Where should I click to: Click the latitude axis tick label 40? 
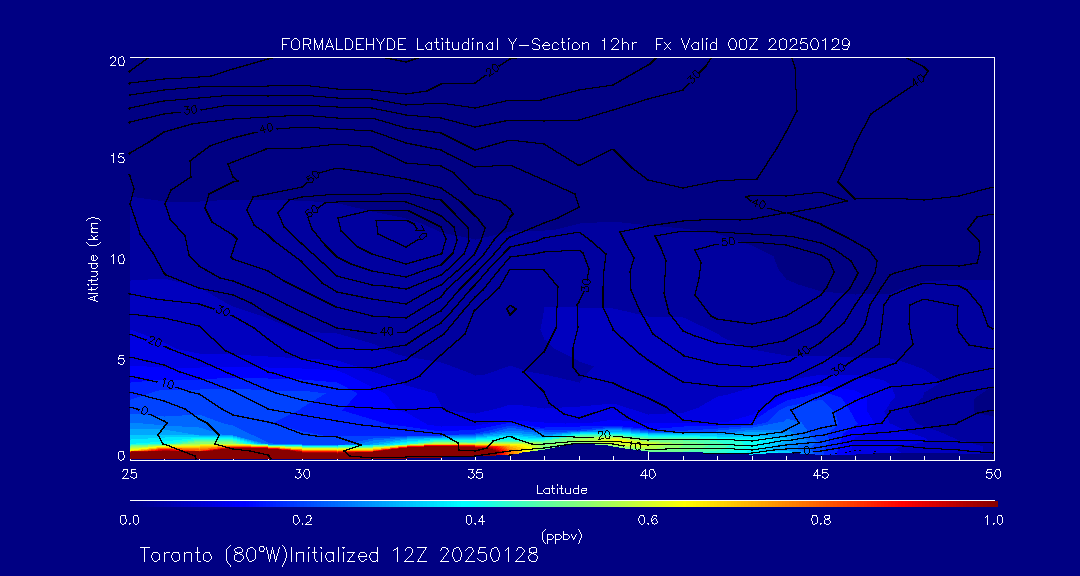click(647, 474)
